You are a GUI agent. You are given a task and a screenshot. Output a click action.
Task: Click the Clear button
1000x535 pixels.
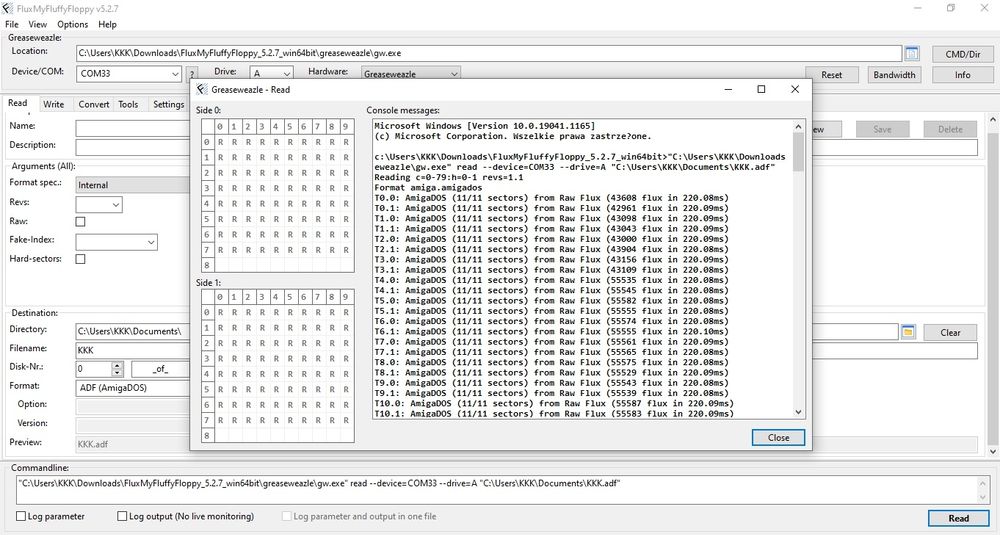click(x=950, y=332)
